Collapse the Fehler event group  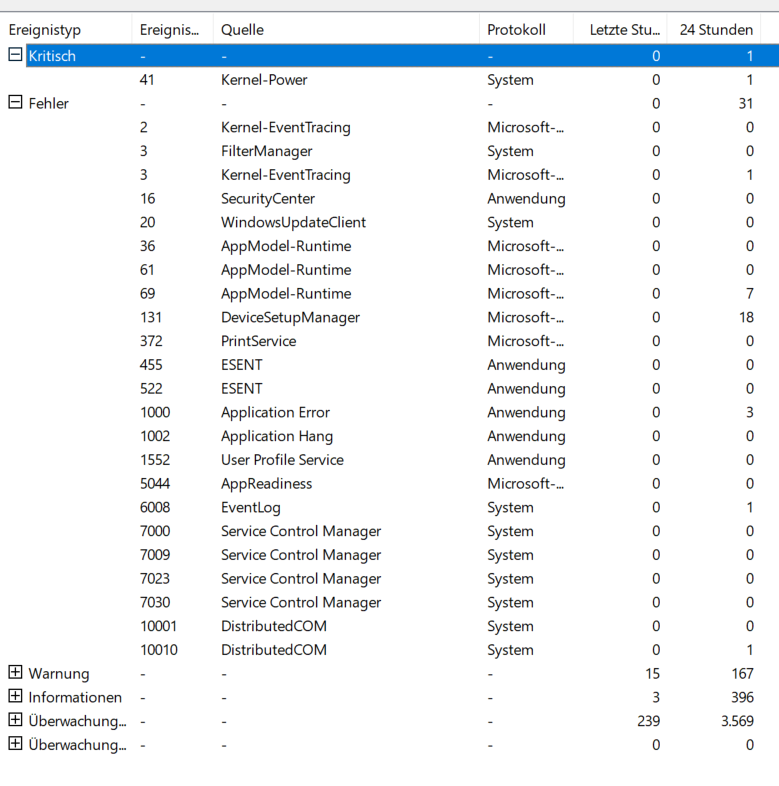pyautogui.click(x=16, y=102)
